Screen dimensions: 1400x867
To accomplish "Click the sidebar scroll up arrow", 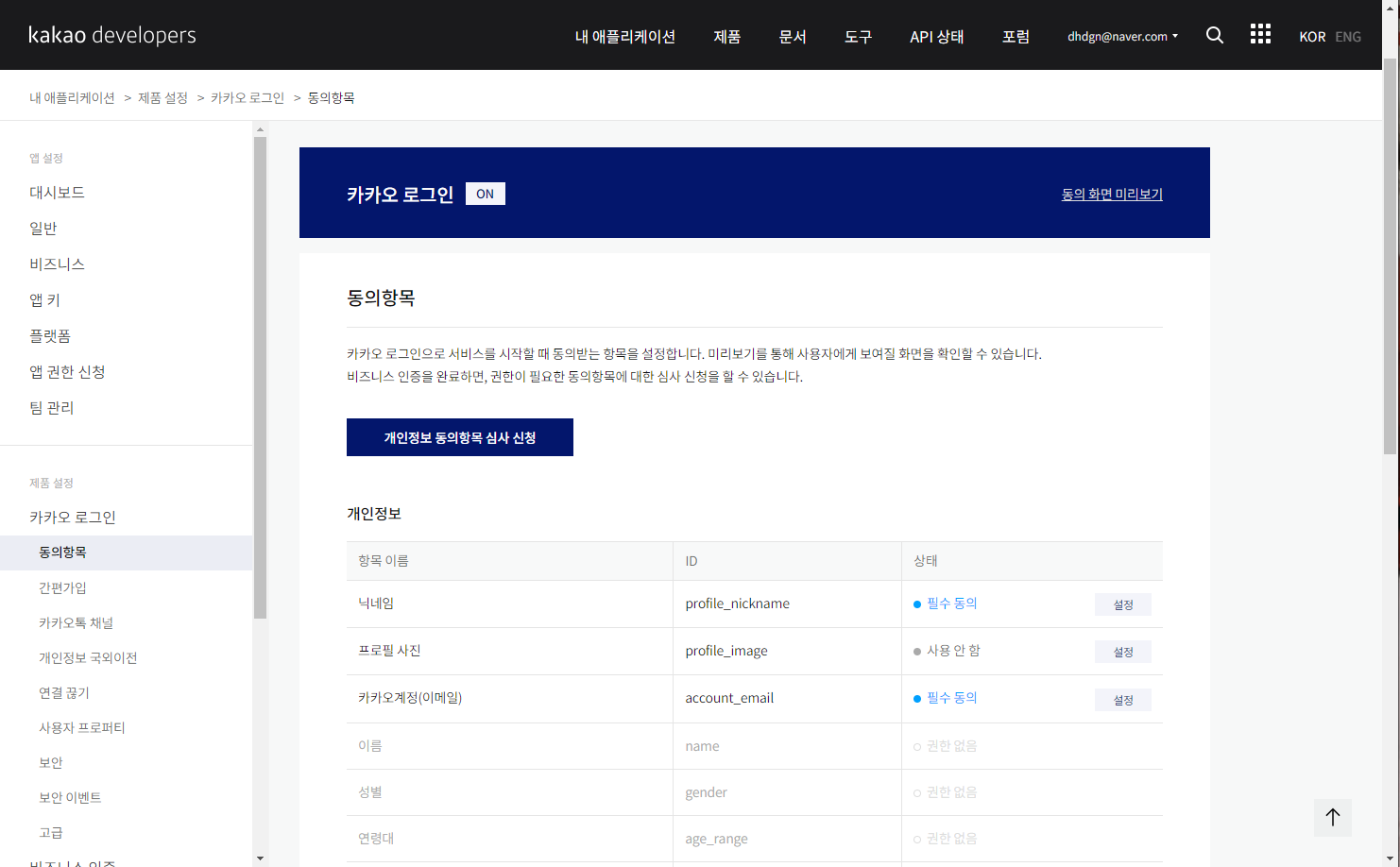I will tap(261, 129).
